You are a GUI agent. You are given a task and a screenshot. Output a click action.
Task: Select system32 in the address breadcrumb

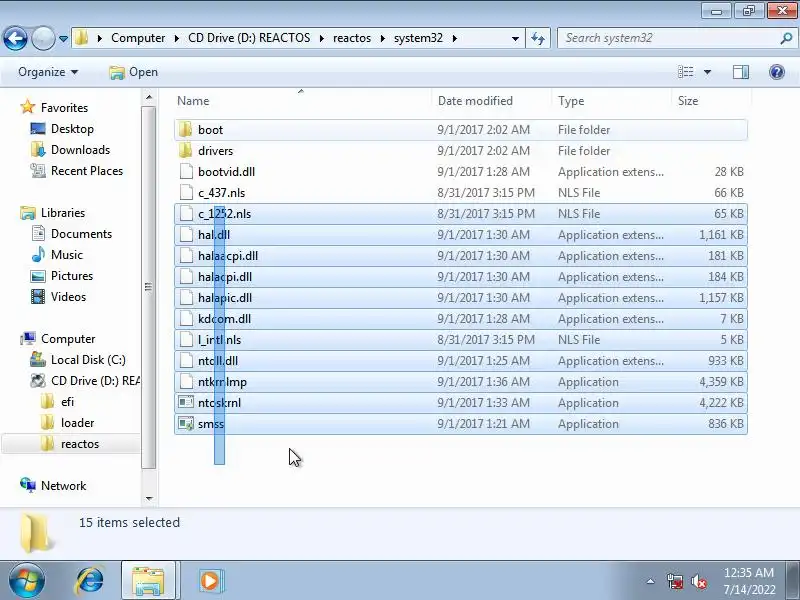point(418,38)
